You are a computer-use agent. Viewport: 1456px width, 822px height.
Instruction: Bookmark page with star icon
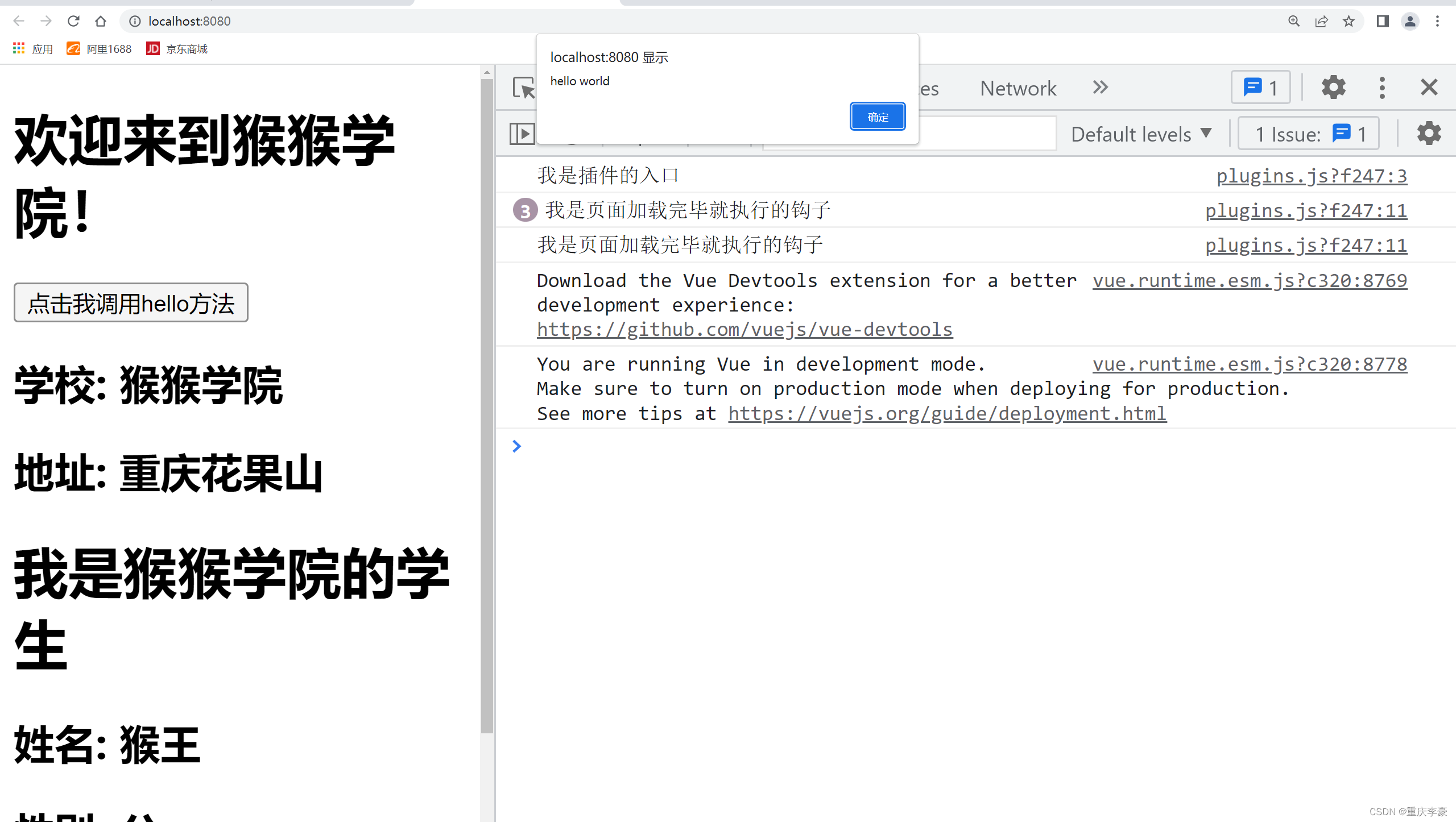(1349, 21)
